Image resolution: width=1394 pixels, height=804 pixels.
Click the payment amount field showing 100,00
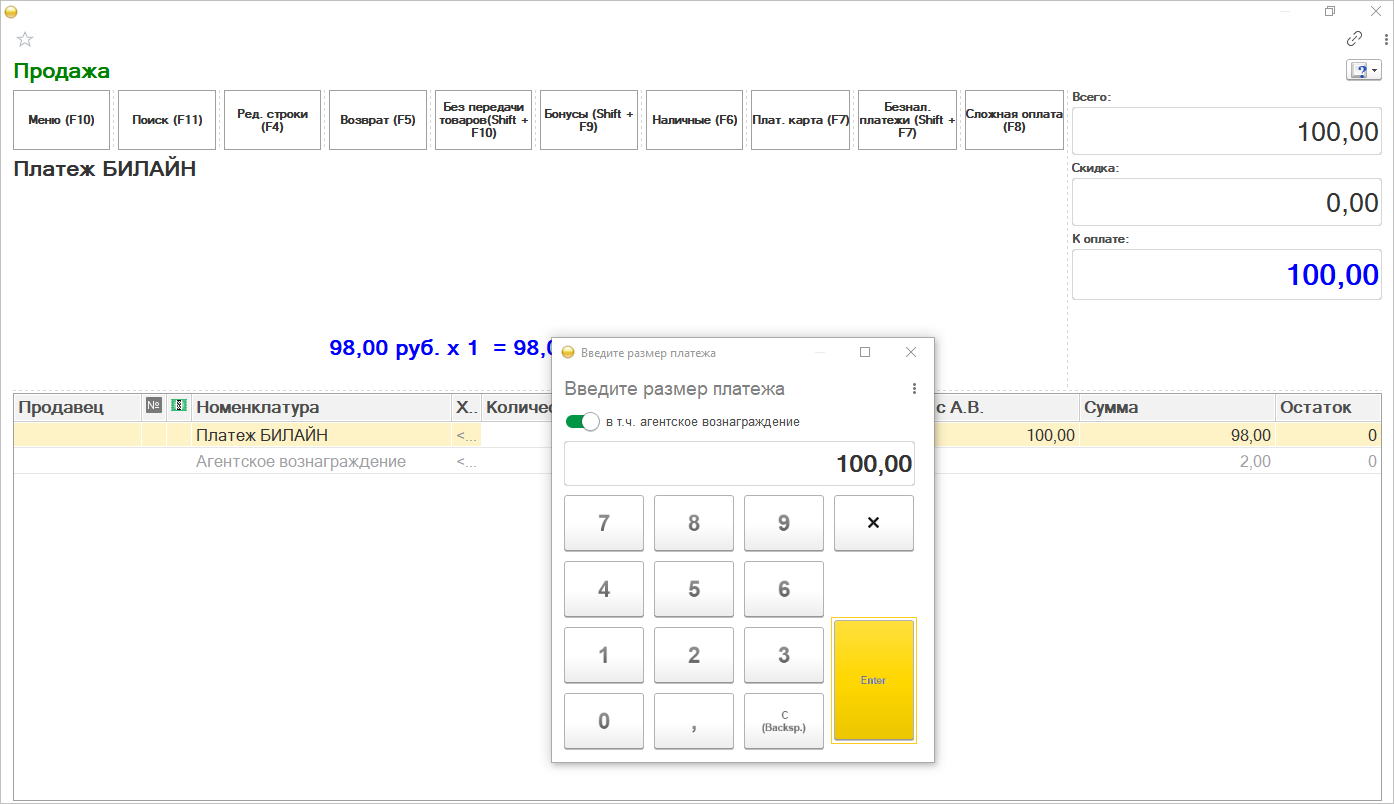coord(739,464)
